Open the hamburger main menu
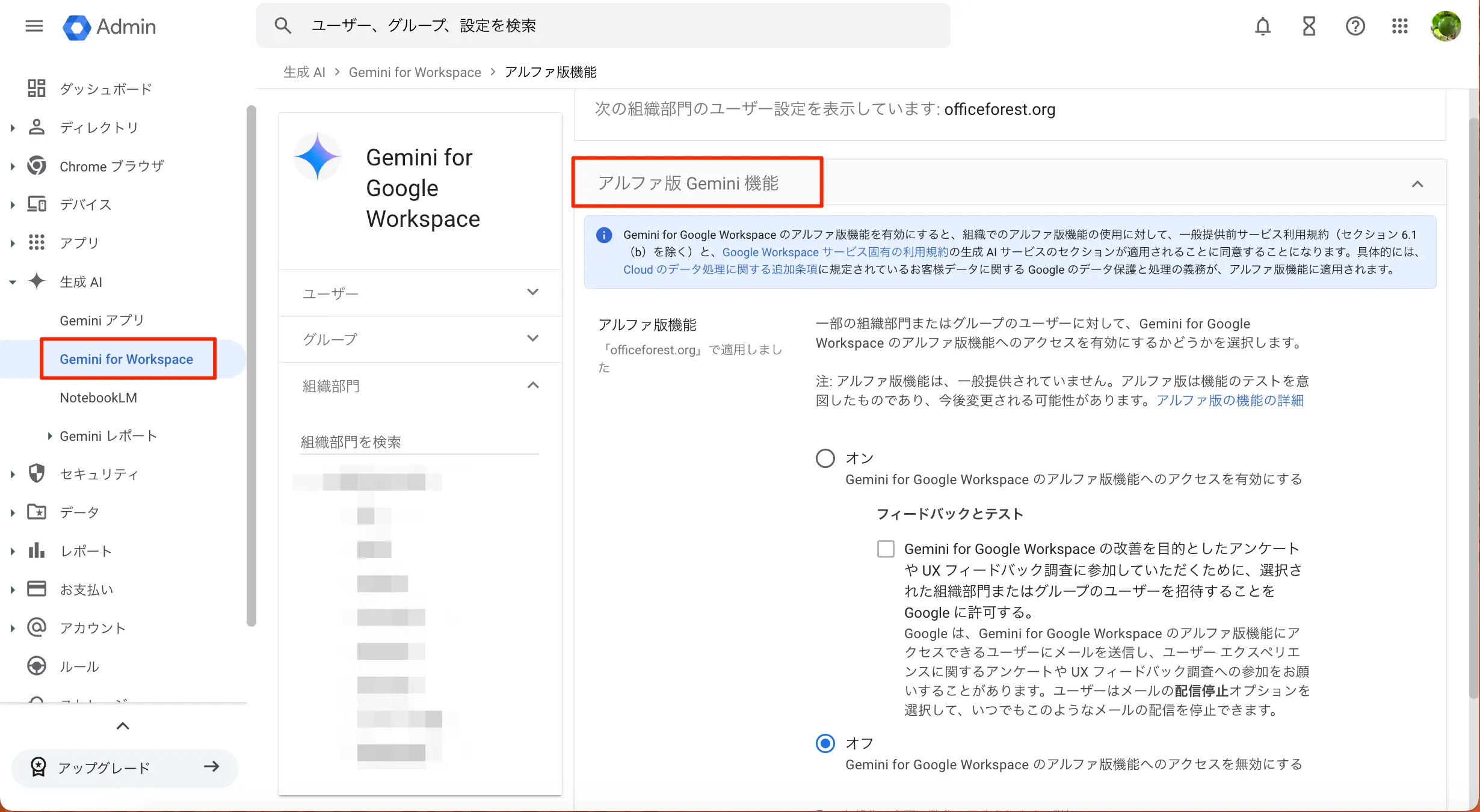 [x=34, y=26]
